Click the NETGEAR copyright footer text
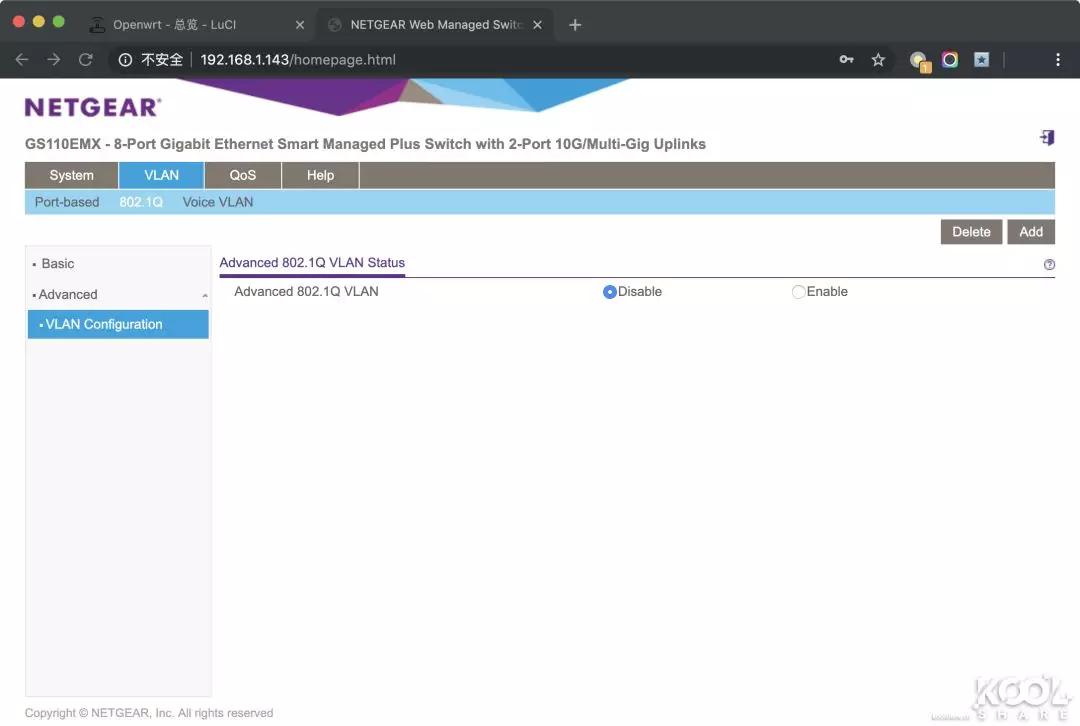This screenshot has height=726, width=1080. click(149, 713)
